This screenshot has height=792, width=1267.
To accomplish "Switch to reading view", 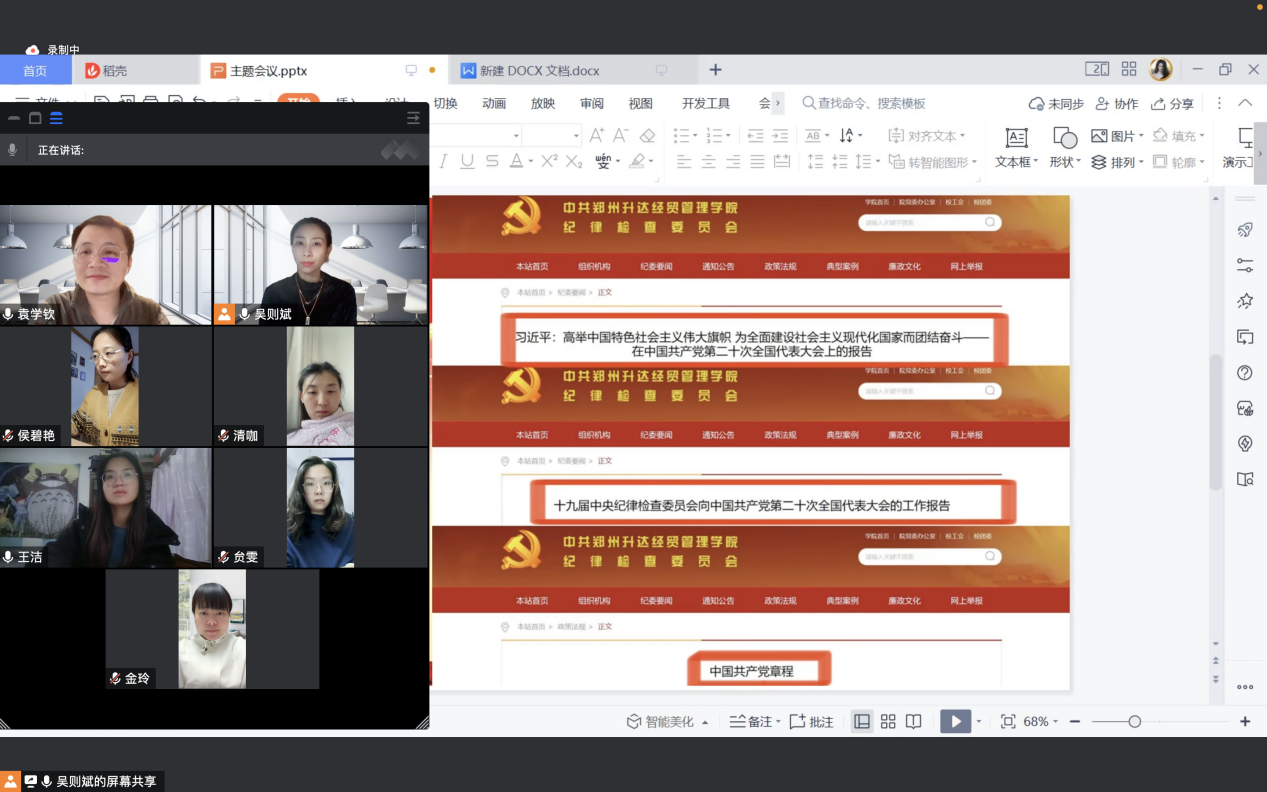I will point(913,722).
